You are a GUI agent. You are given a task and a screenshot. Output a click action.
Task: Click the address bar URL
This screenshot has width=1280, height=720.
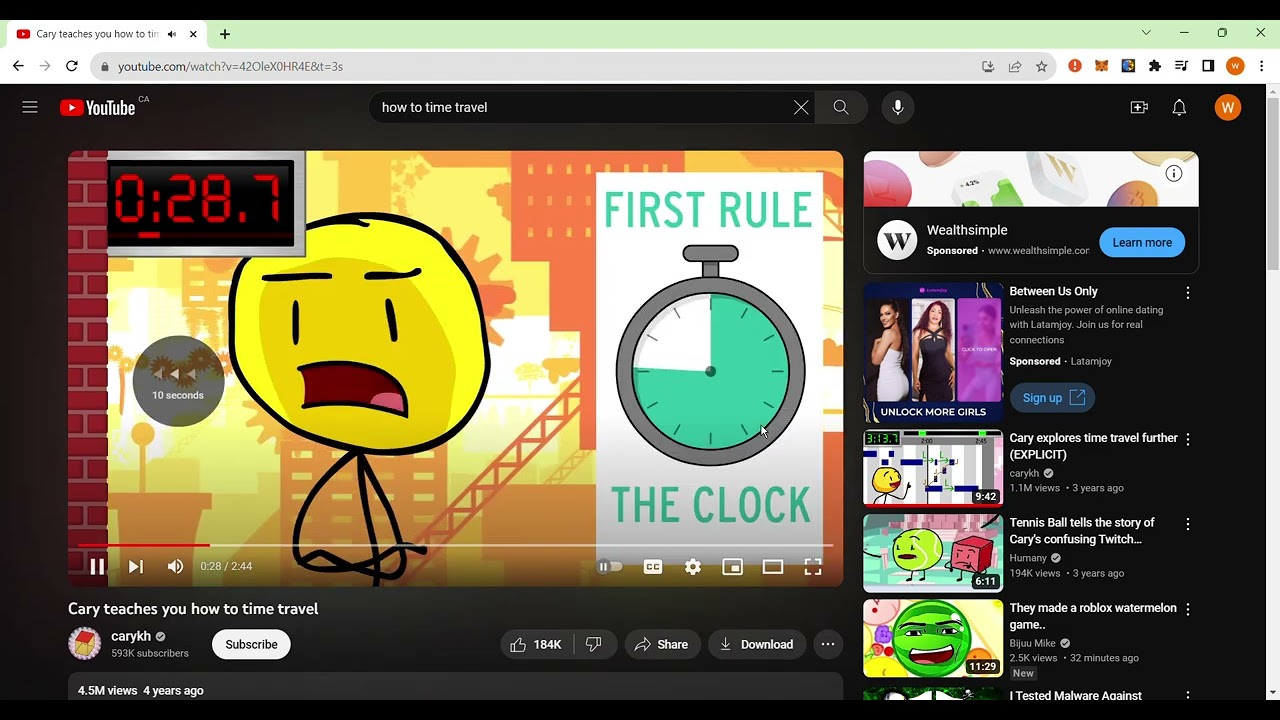tap(230, 67)
